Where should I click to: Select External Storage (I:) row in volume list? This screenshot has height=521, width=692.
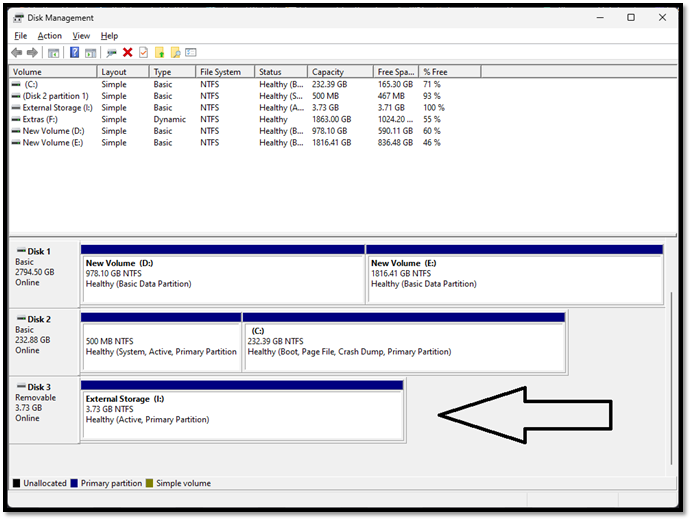[56, 108]
